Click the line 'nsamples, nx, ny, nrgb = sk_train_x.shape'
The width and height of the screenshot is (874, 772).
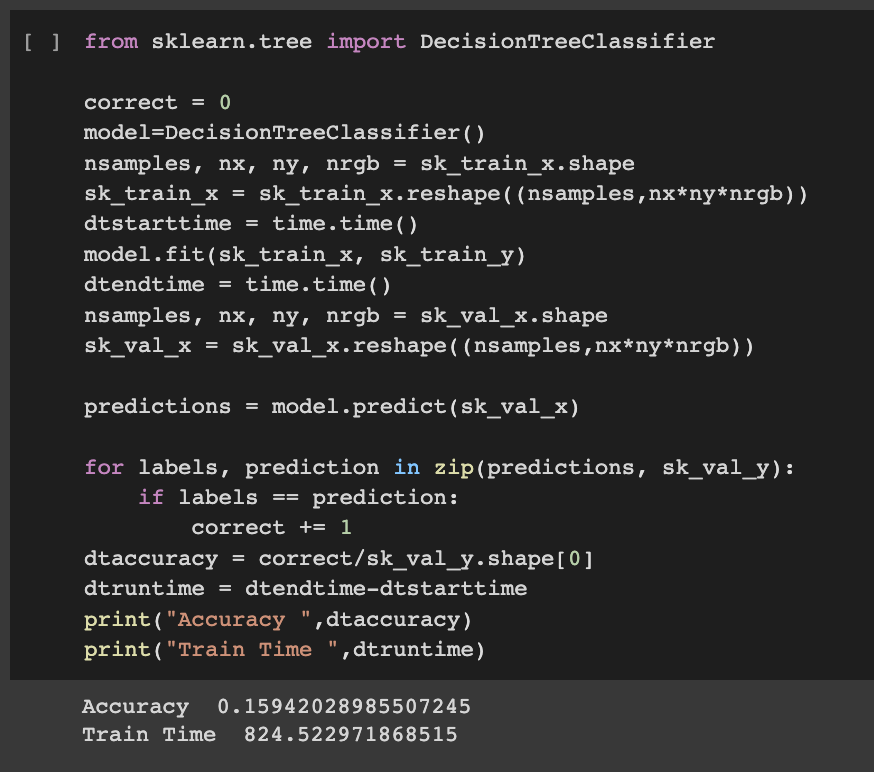360,164
